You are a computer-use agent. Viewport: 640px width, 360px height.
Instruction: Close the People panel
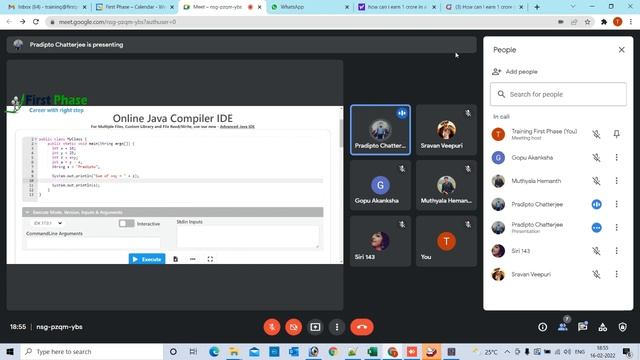[621, 50]
